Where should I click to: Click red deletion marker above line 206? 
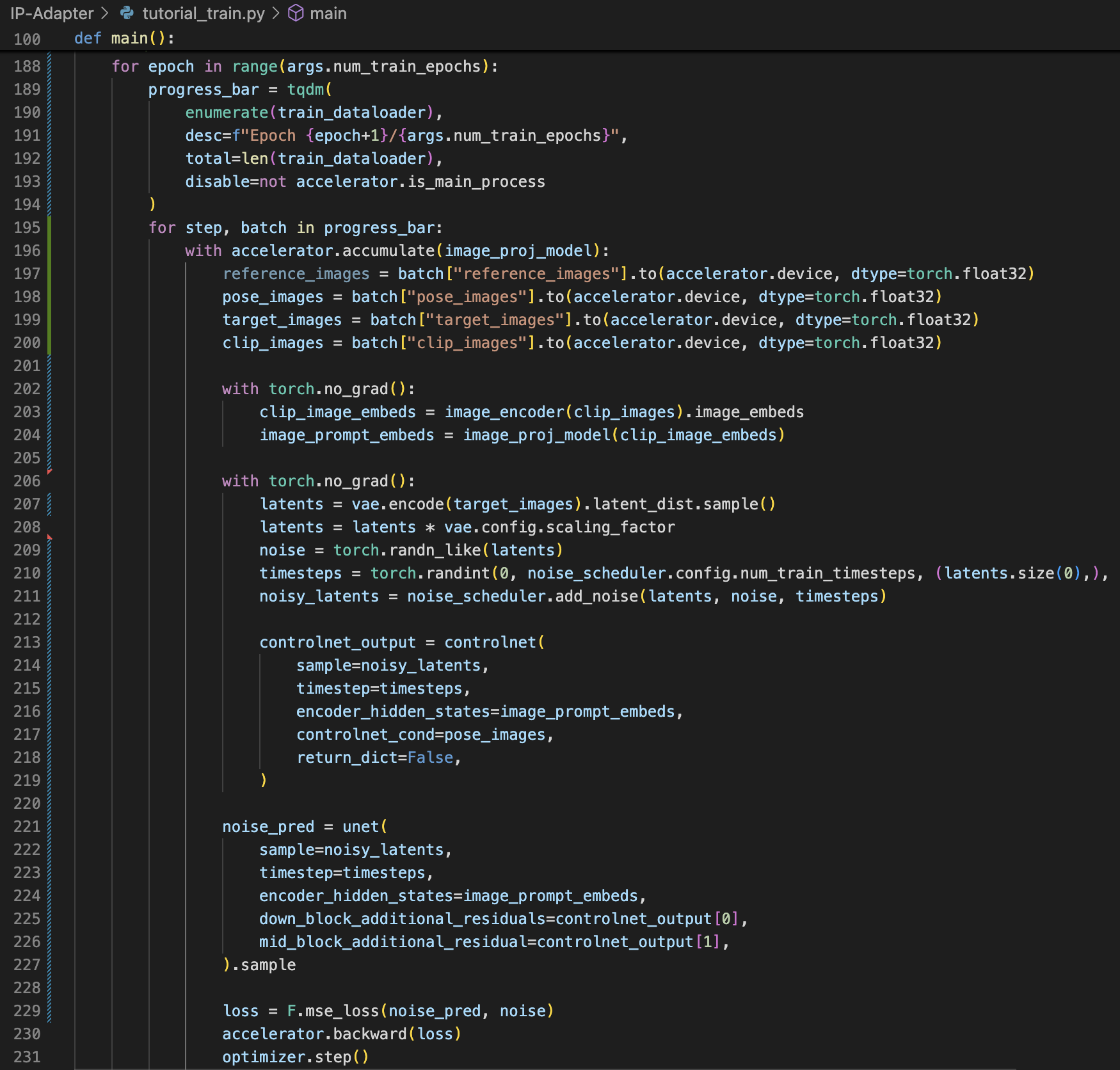(x=49, y=471)
